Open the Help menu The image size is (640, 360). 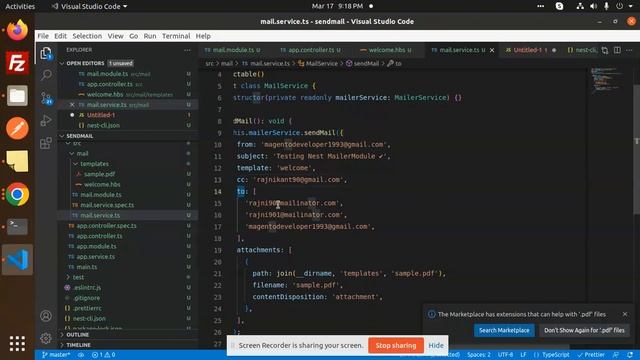(203, 36)
